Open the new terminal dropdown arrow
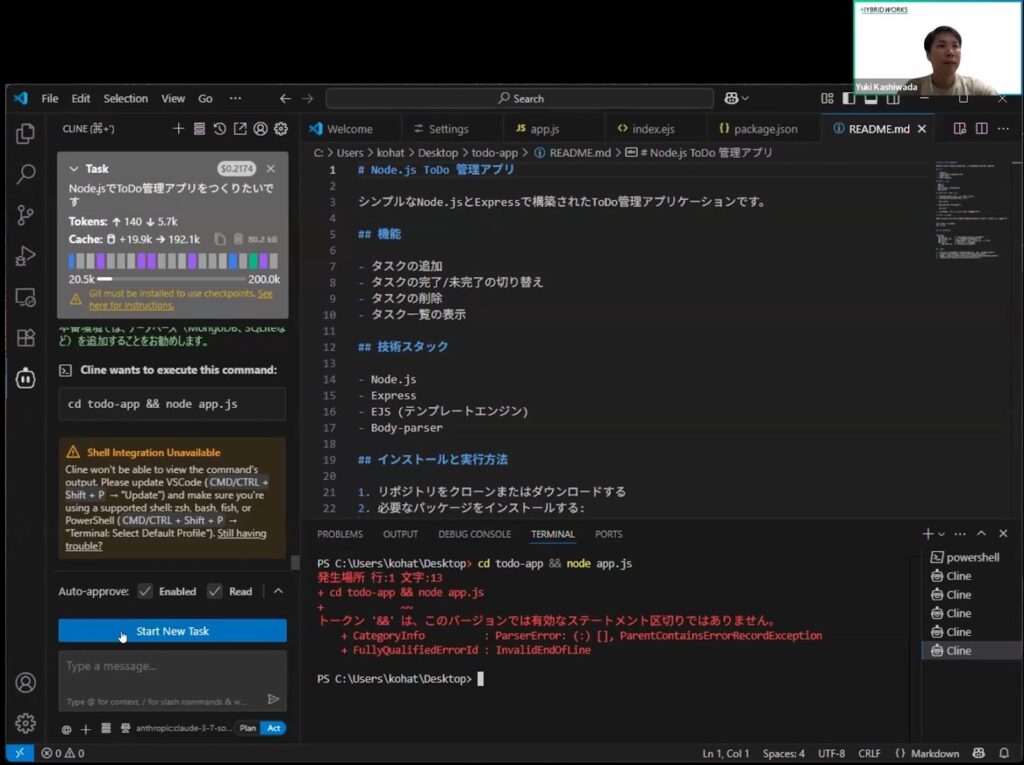This screenshot has width=1024, height=765. coord(941,534)
